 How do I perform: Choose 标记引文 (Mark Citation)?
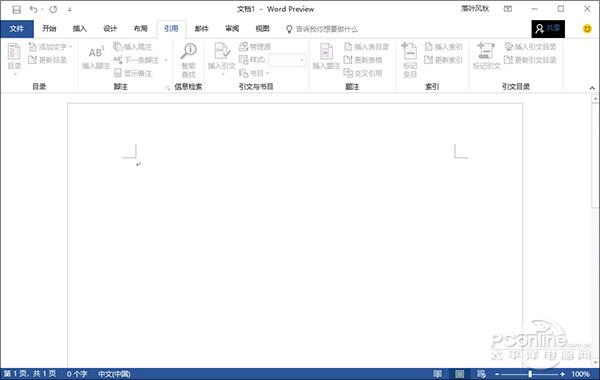coord(486,57)
